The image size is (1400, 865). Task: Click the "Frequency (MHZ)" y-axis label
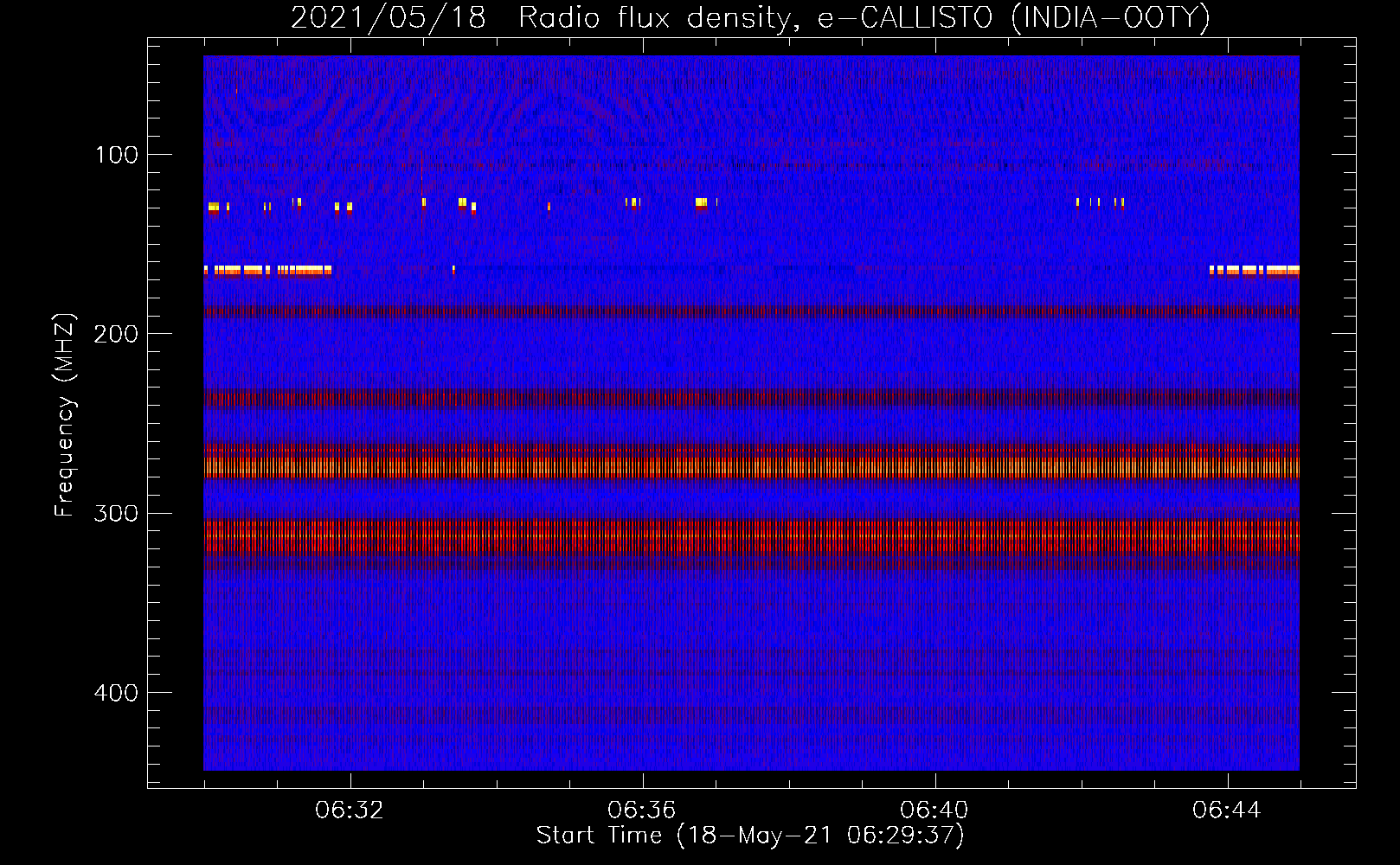(65, 415)
